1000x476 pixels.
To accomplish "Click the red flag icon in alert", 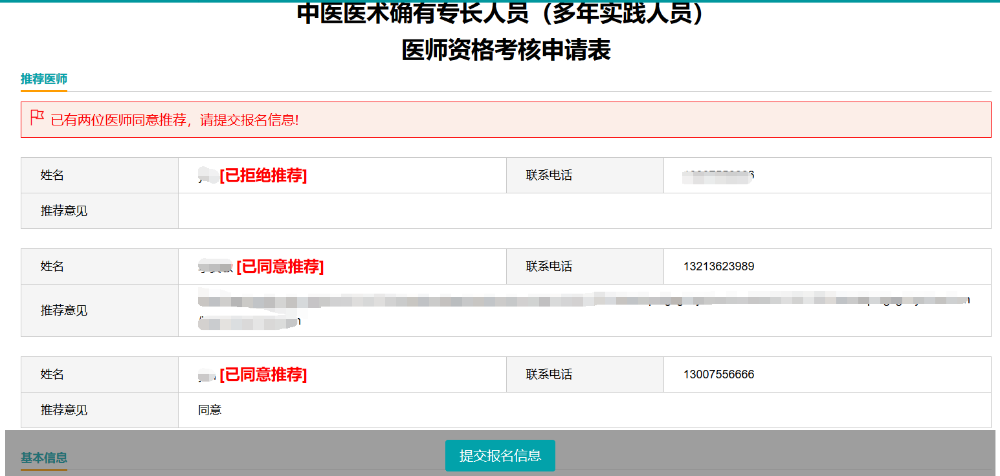I will [37, 118].
